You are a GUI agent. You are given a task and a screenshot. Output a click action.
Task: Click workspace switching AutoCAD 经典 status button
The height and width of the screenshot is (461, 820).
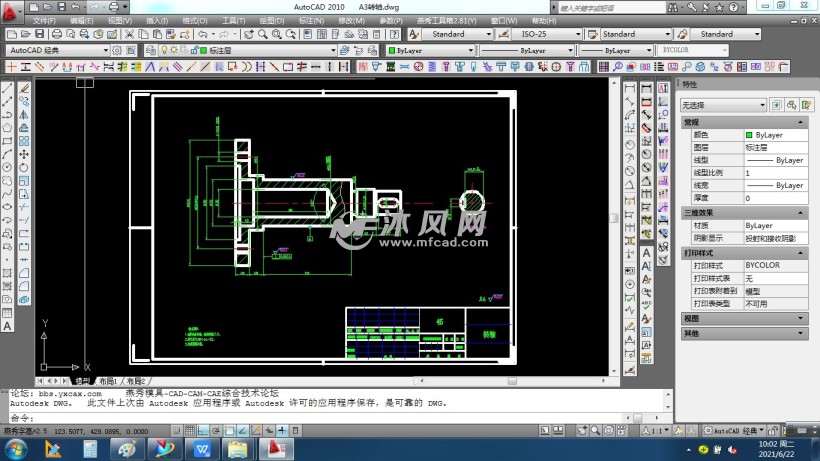click(x=734, y=431)
